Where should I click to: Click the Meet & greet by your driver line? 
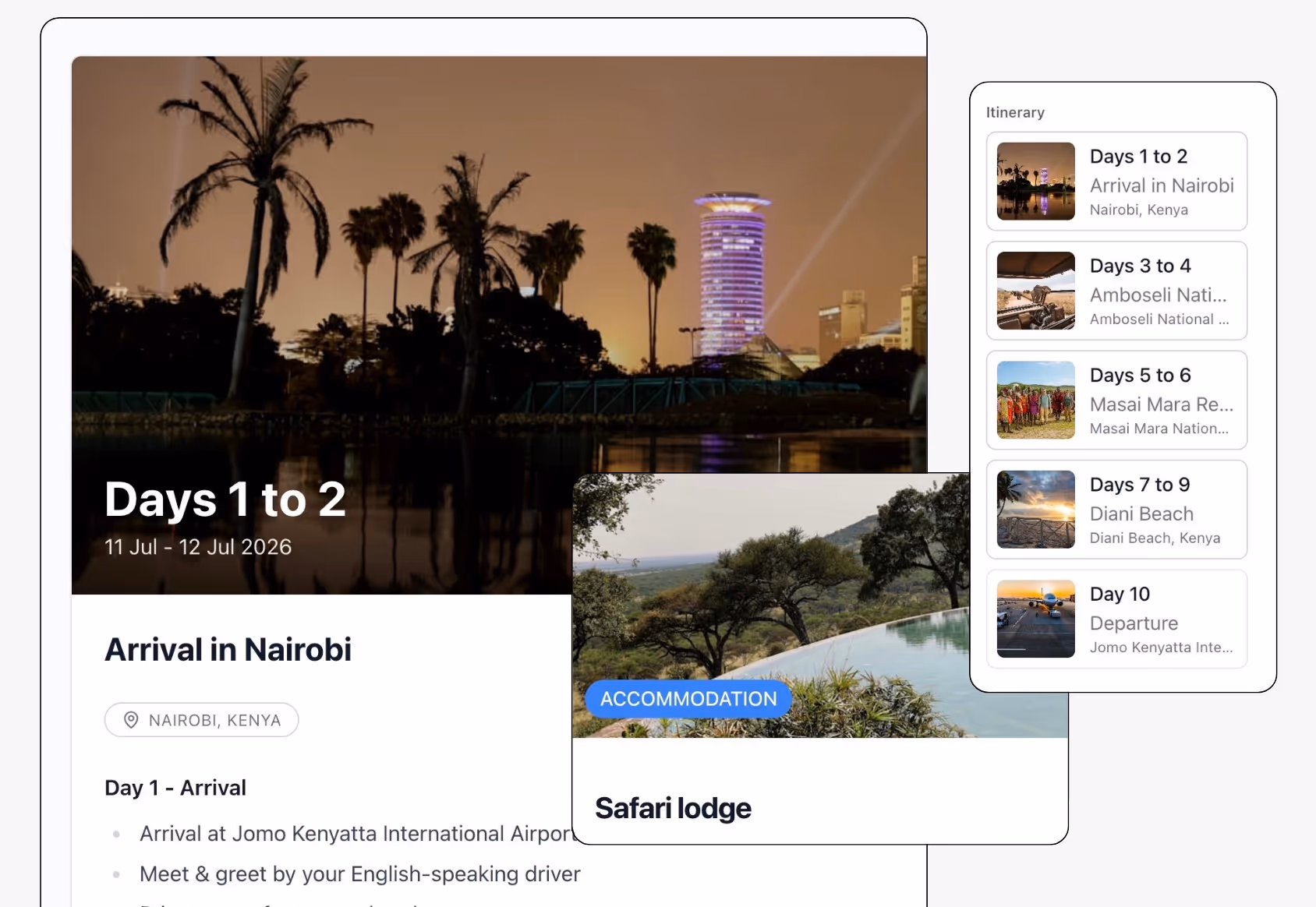[360, 874]
